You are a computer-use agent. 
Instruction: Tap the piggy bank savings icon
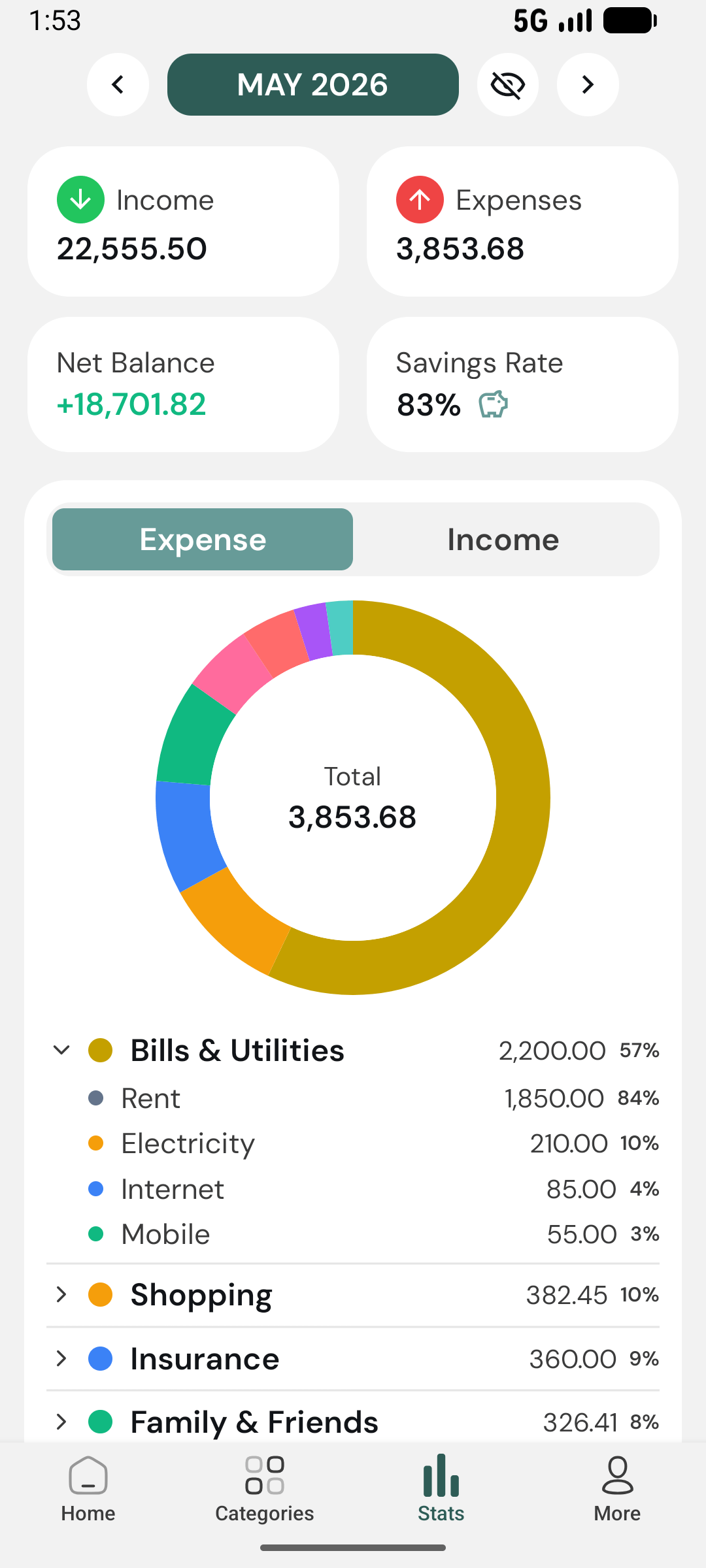tap(493, 404)
